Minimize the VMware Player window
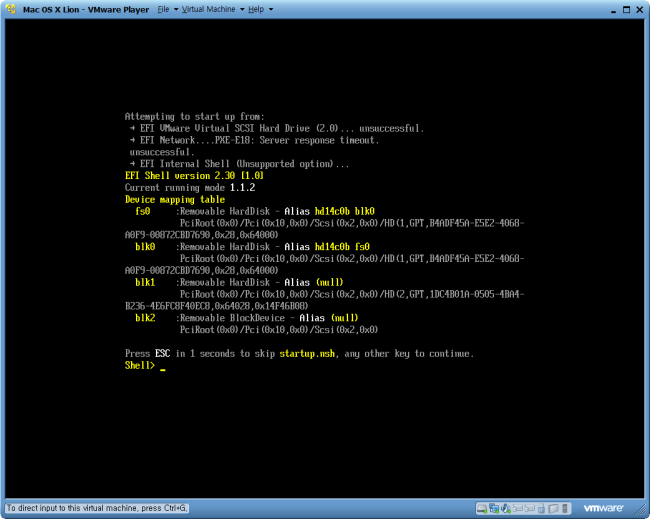 pos(614,10)
